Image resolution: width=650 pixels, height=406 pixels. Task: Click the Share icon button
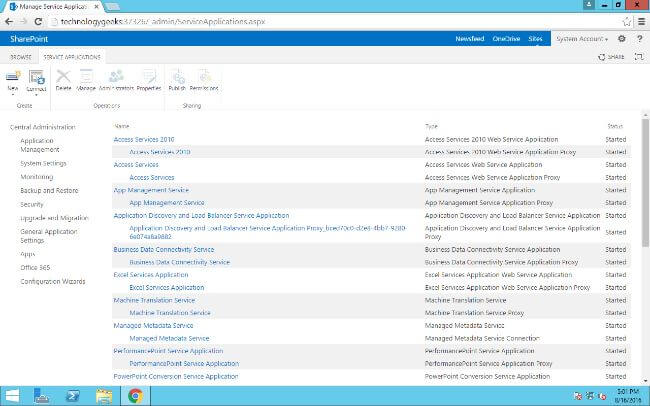pyautogui.click(x=611, y=57)
